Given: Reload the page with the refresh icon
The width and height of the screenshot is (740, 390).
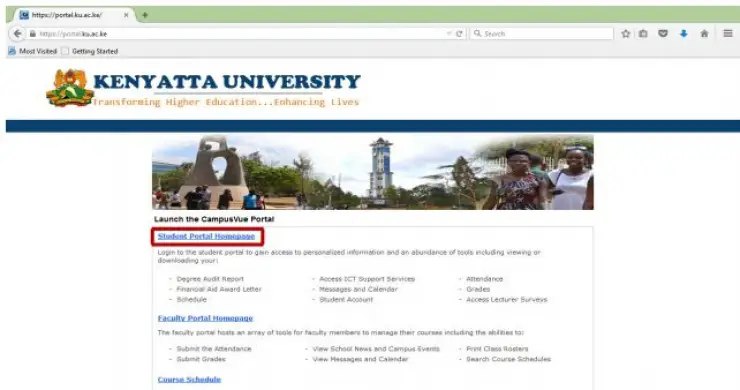Looking at the screenshot, I should click(459, 34).
